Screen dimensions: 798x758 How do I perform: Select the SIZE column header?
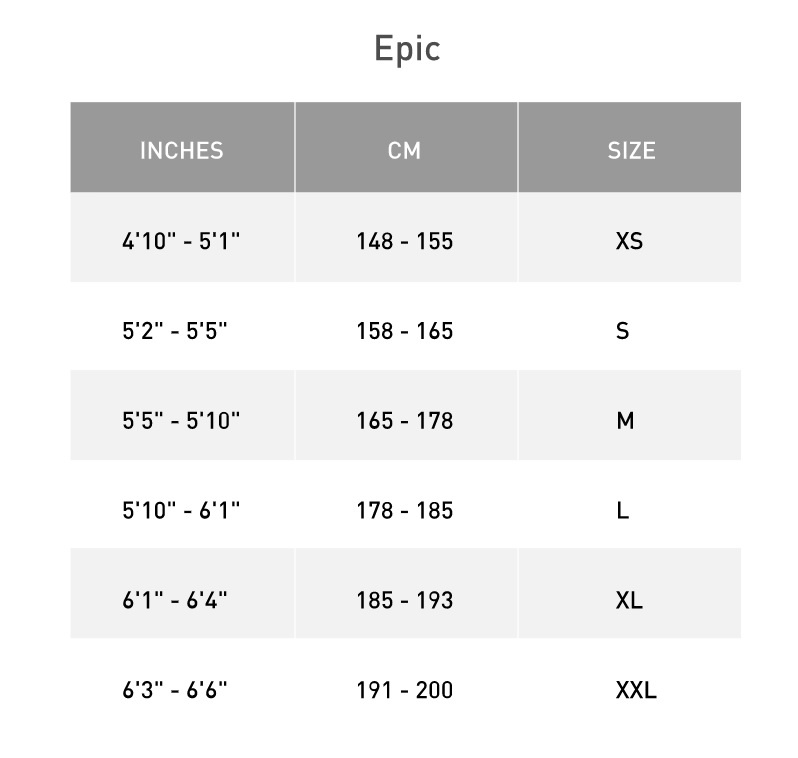tap(630, 150)
